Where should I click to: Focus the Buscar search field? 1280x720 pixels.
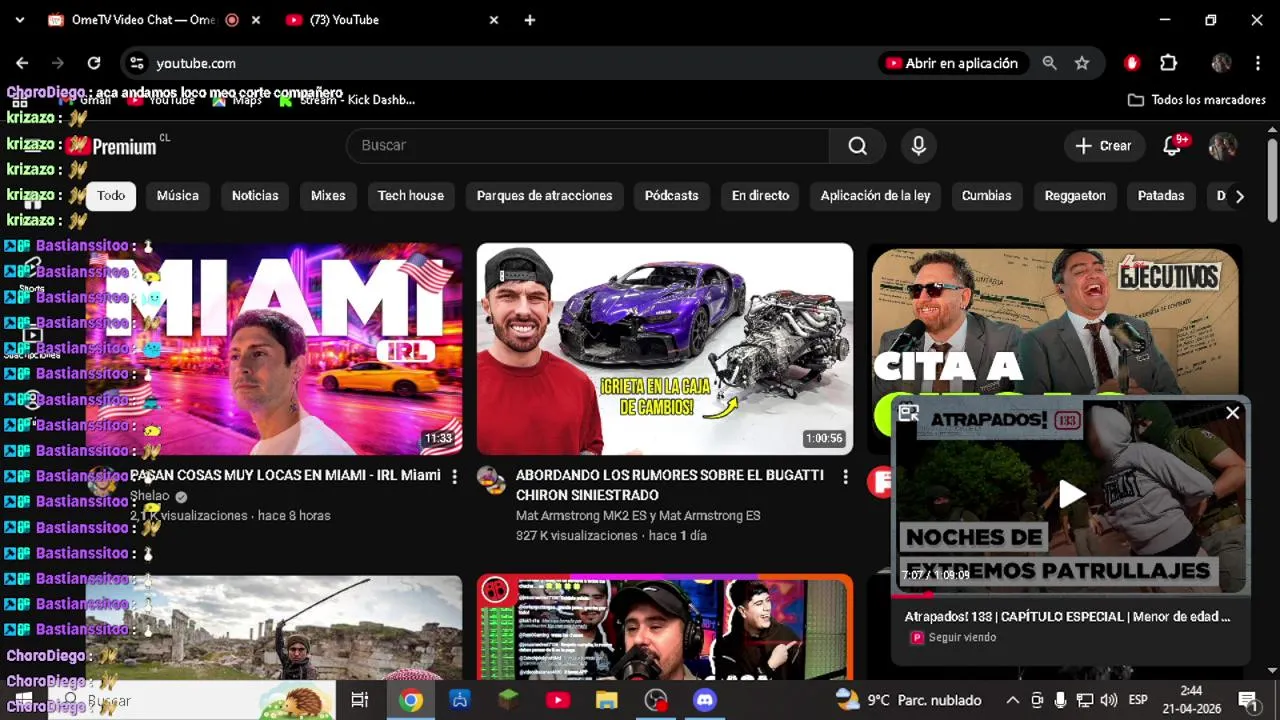pos(588,146)
